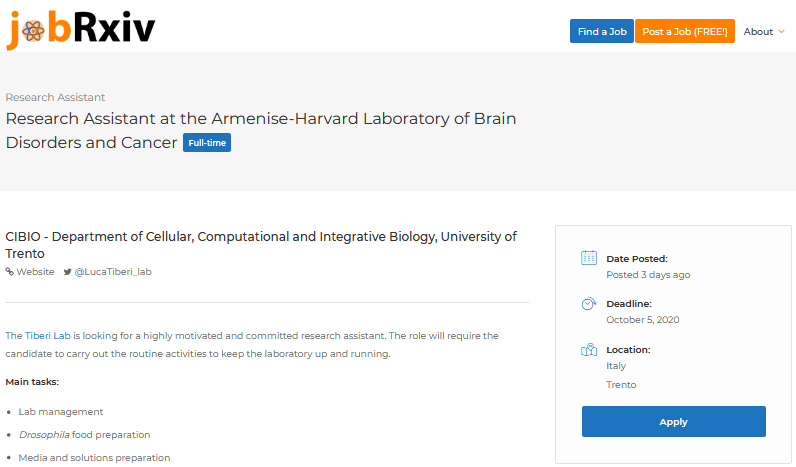Click the 'Italy' location text
Viewport: 796px width, 467px height.
pos(616,366)
